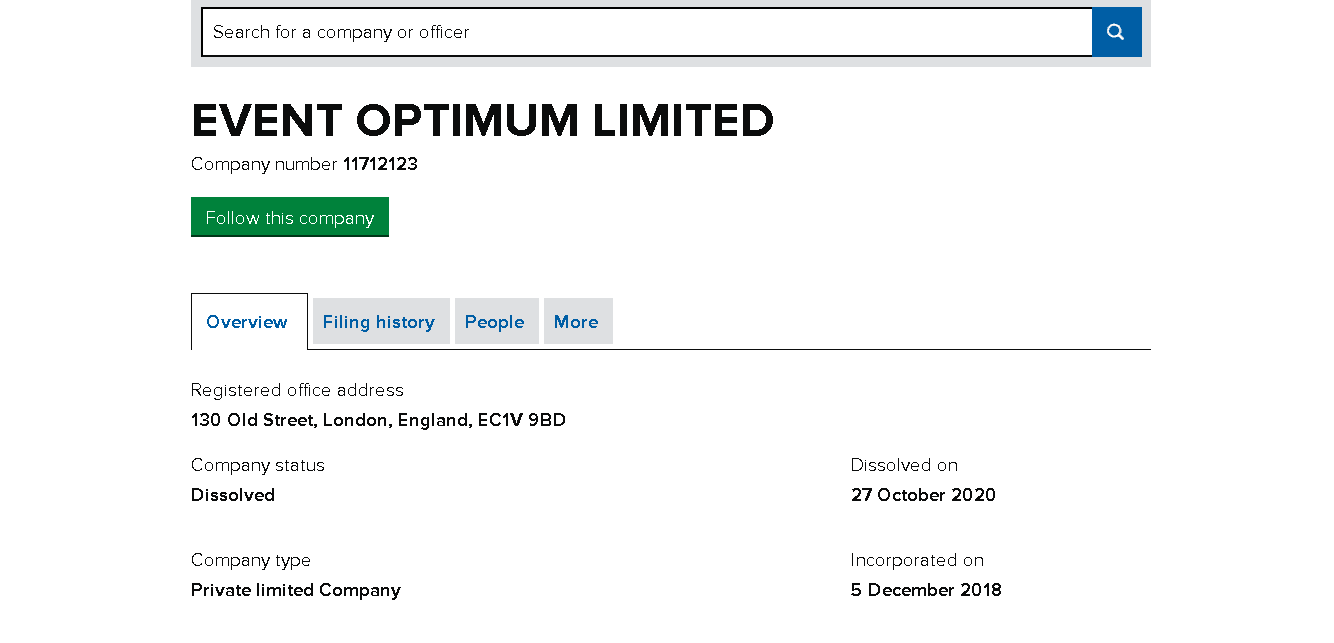Click the 130 Old Street address text
The height and width of the screenshot is (643, 1334).
pyautogui.click(x=378, y=420)
